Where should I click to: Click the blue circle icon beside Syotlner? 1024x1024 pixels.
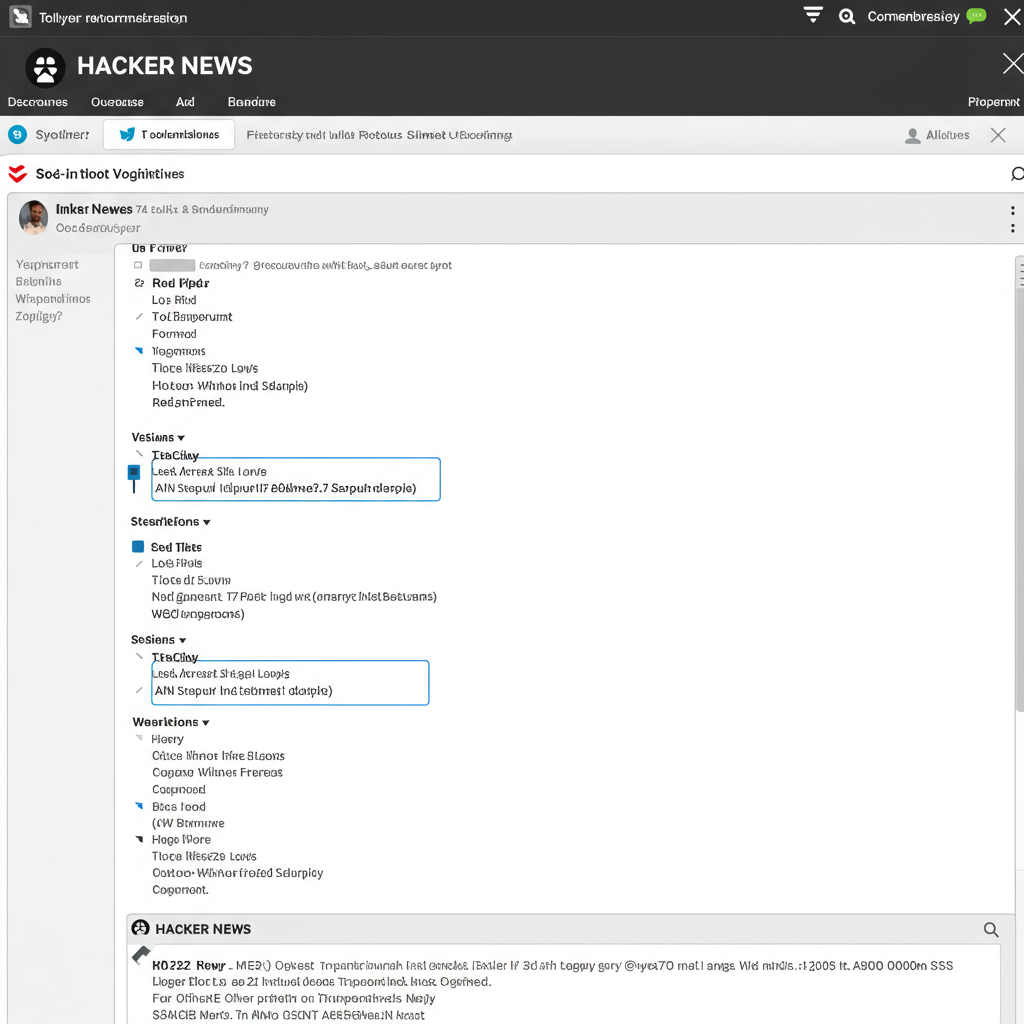click(x=18, y=135)
